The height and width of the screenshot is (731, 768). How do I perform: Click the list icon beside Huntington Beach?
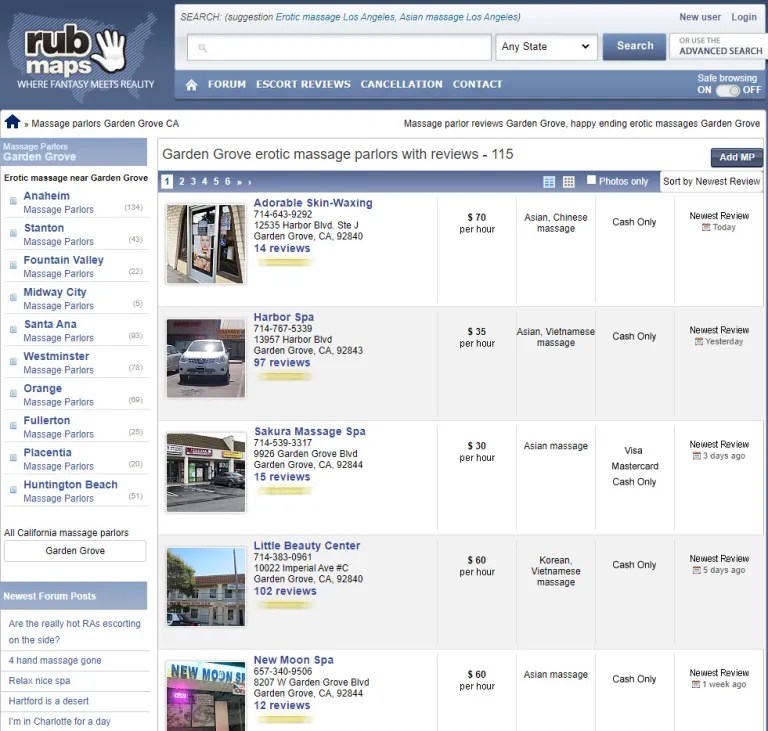click(13, 490)
